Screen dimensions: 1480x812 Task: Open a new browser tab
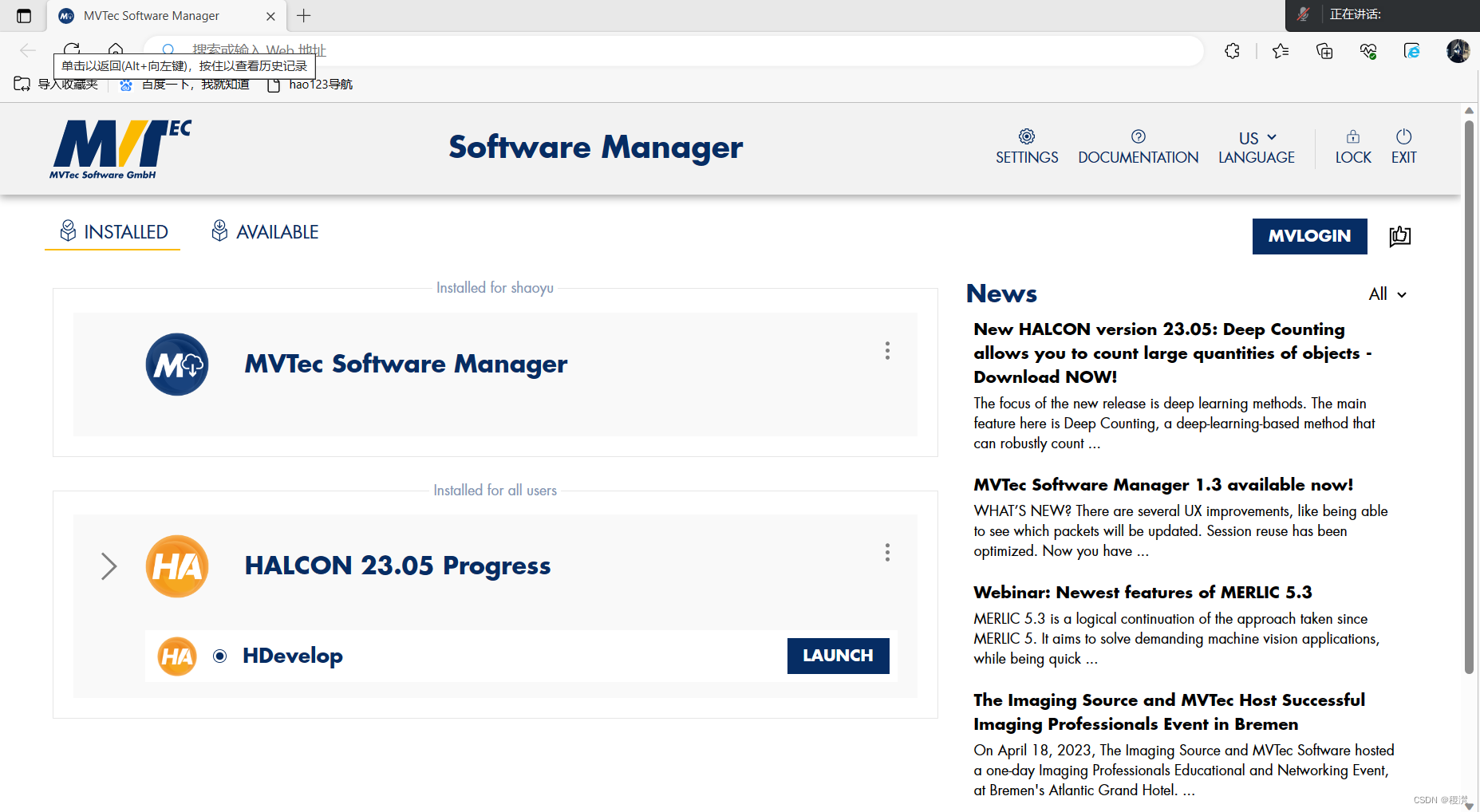pos(304,15)
